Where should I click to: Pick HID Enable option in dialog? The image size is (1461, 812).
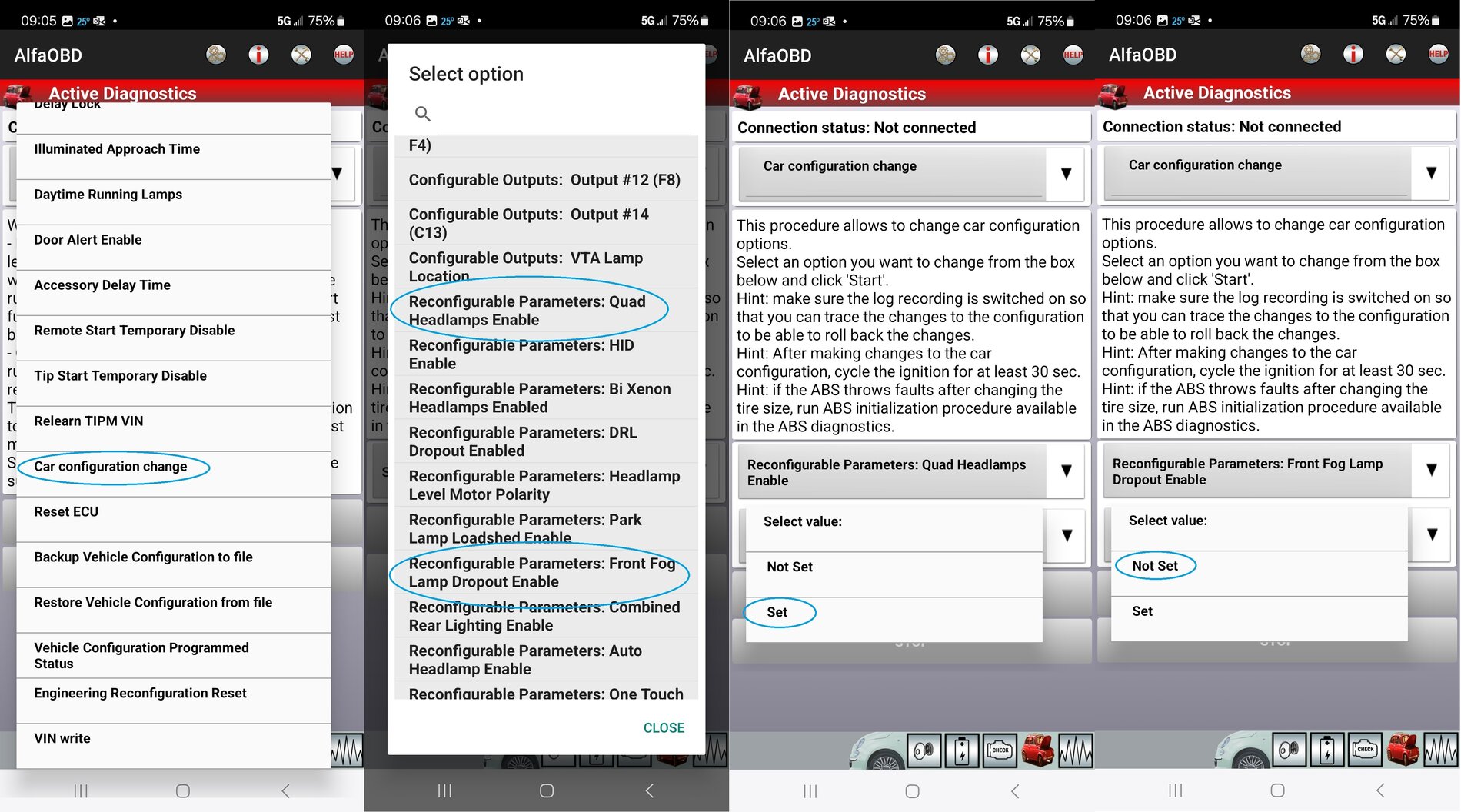point(546,354)
